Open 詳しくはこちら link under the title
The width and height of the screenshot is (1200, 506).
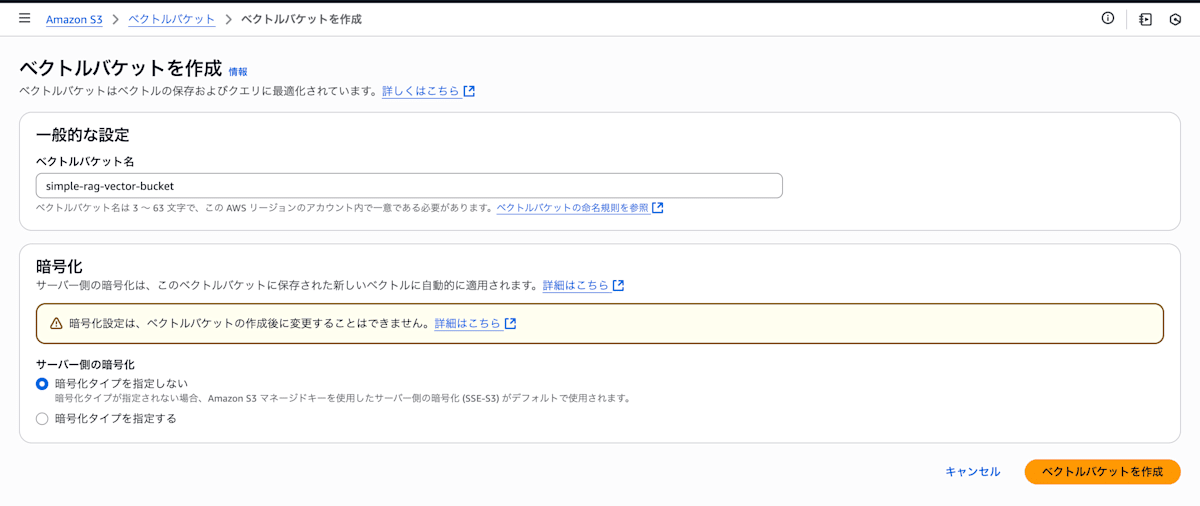[x=421, y=91]
